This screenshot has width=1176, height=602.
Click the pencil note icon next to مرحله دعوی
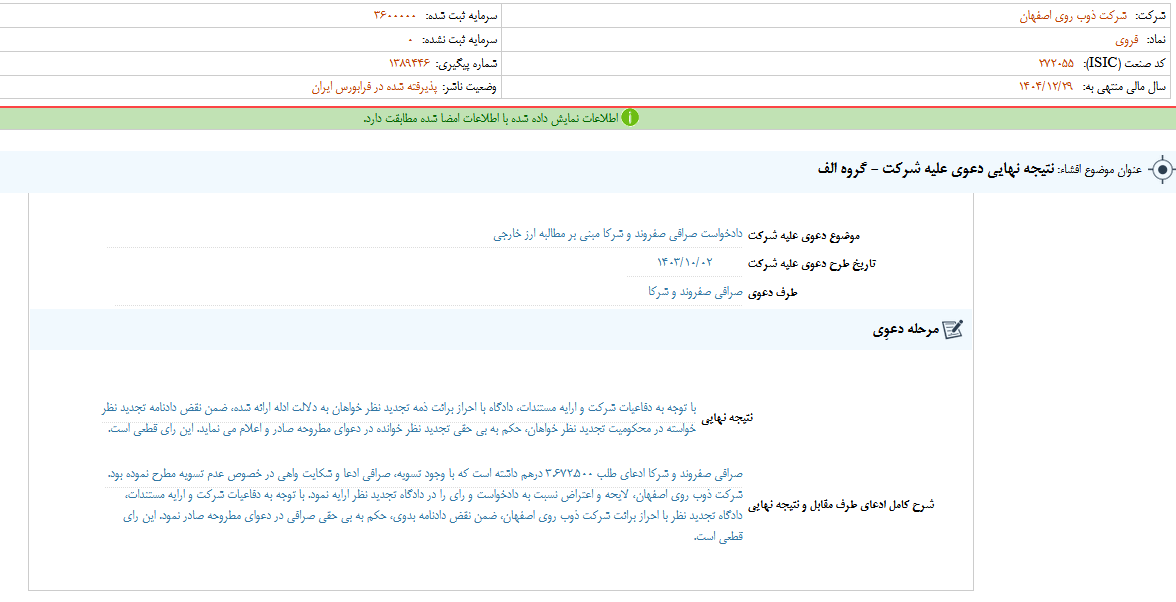tap(952, 330)
